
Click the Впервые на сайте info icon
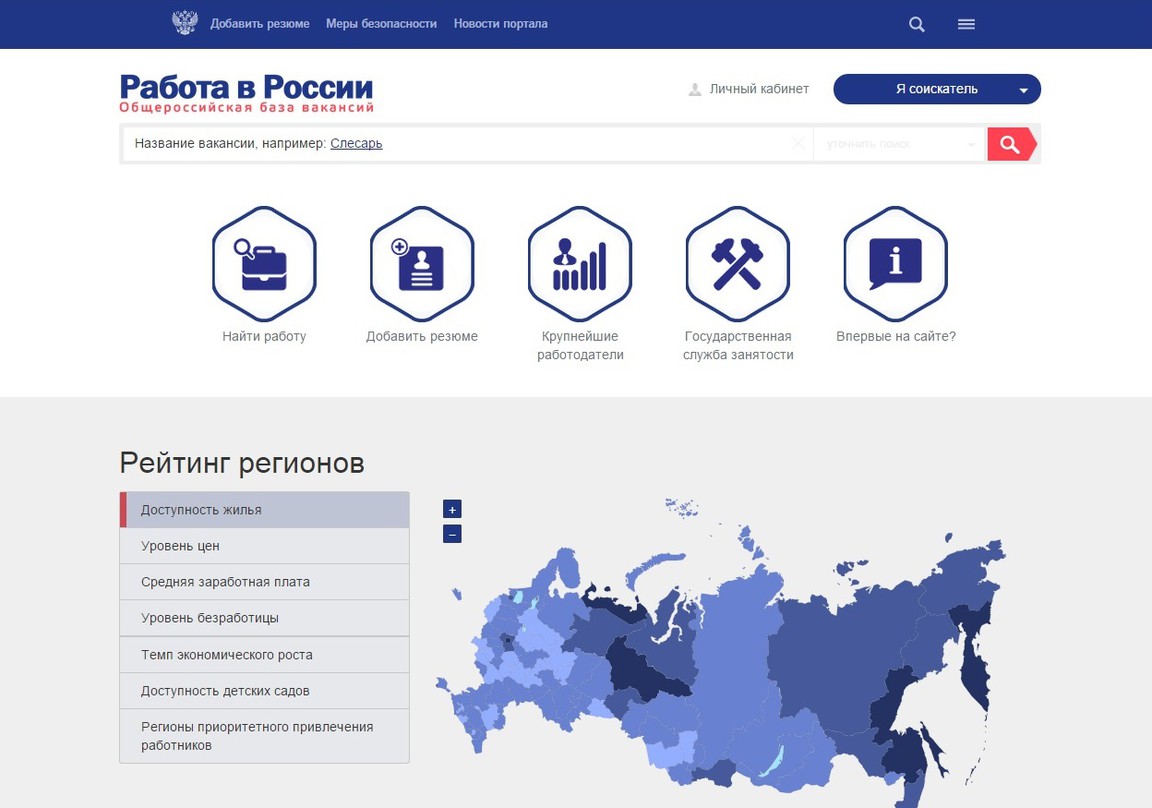pos(896,264)
